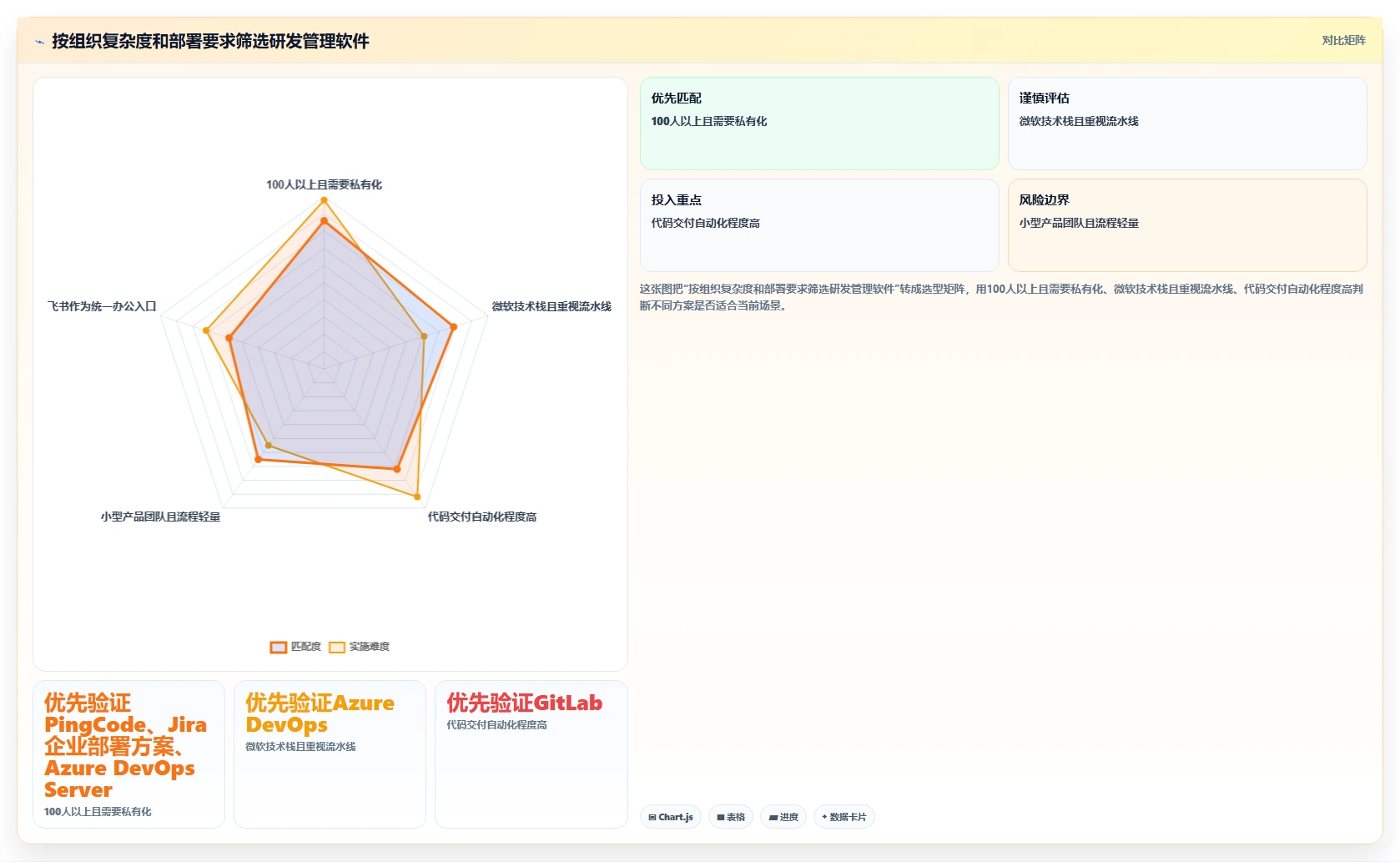This screenshot has width=1400, height=862.
Task: Click the page title 按组织复杂度和部署要求筛选研发管理软件
Action: [210, 41]
